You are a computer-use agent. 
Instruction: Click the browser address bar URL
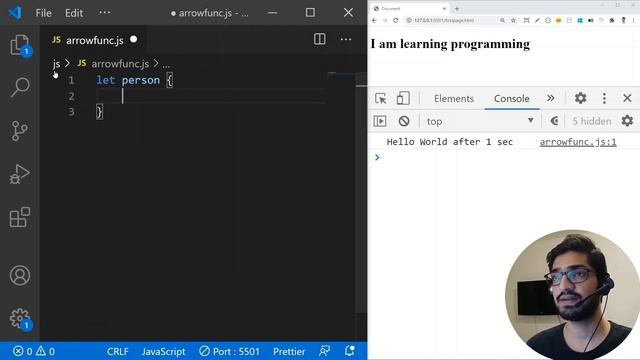pyautogui.click(x=444, y=20)
